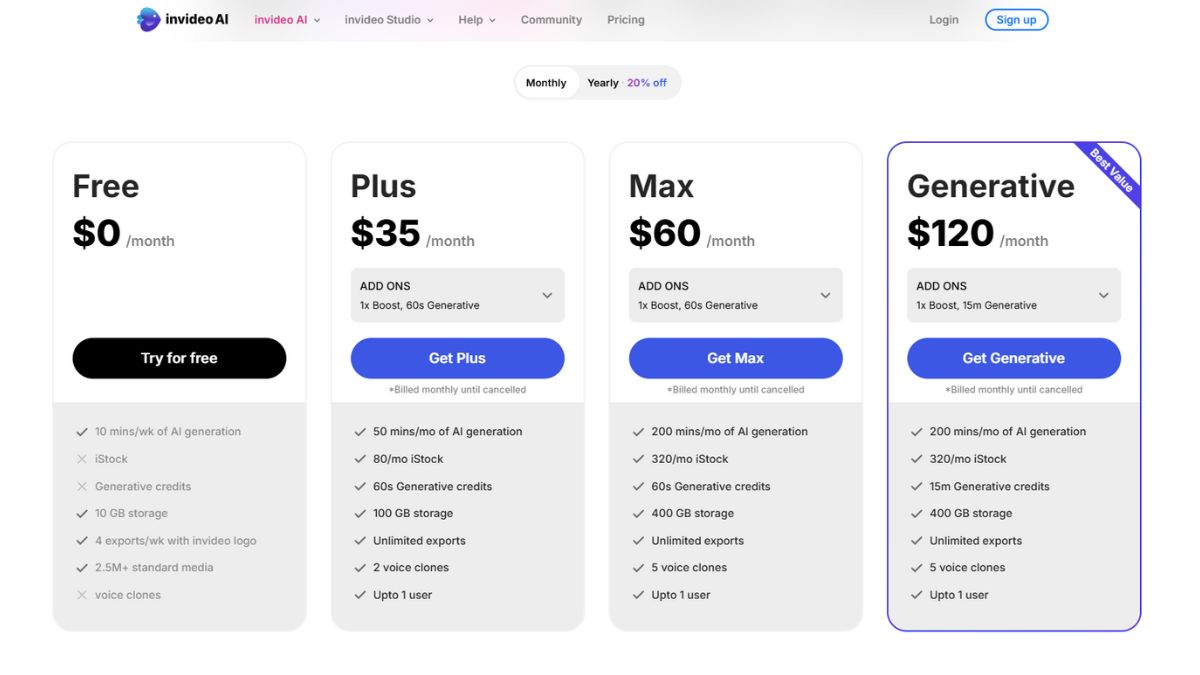Click the X icon beside voice clones in Free plan

tap(82, 595)
